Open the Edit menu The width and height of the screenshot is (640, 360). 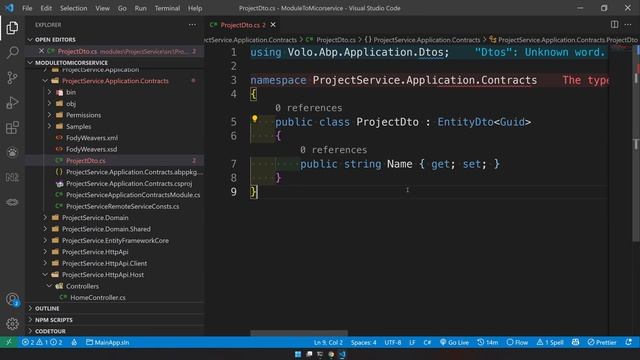46,8
